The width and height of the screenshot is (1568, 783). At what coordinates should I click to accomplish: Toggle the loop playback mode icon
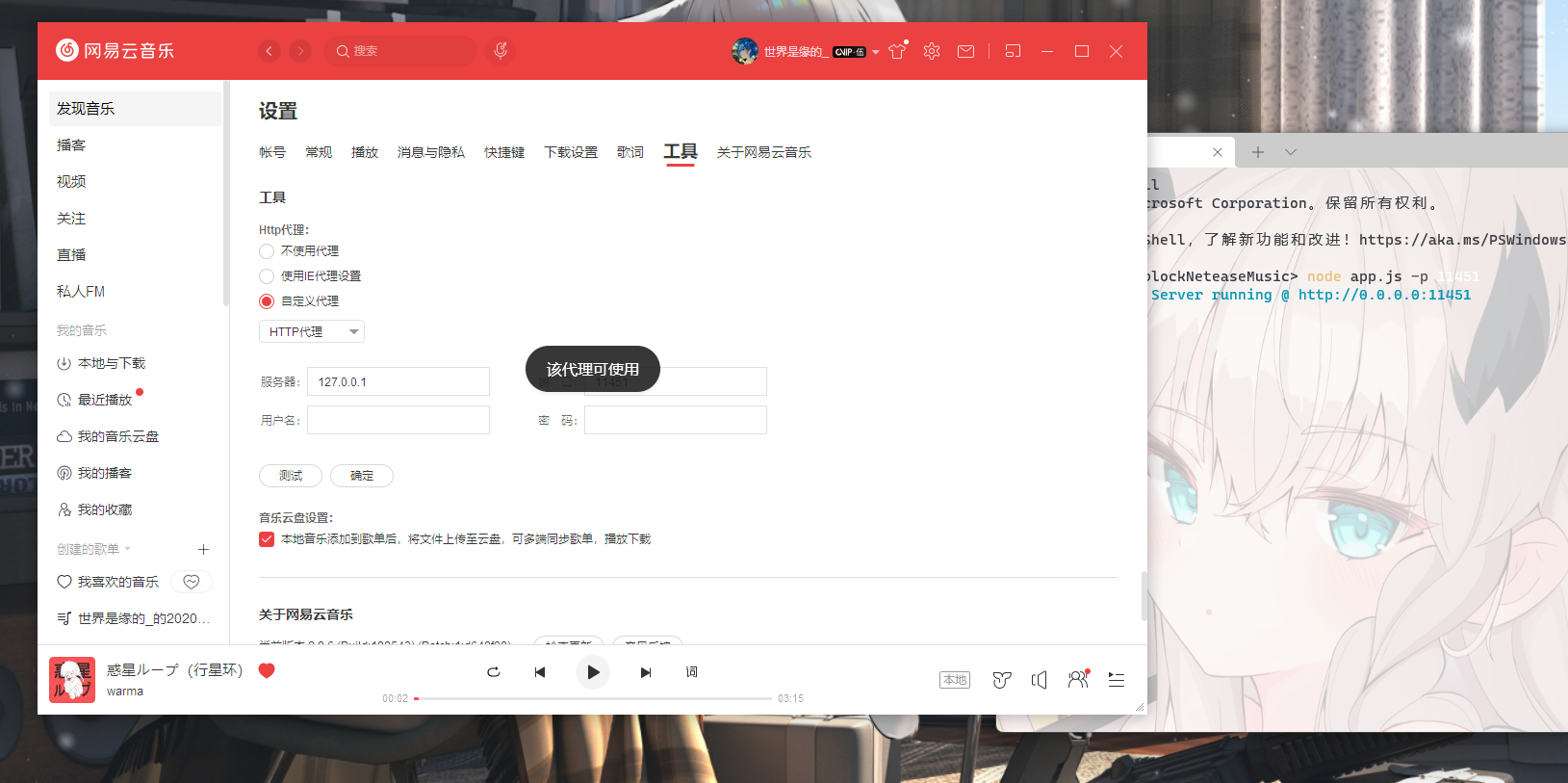493,672
